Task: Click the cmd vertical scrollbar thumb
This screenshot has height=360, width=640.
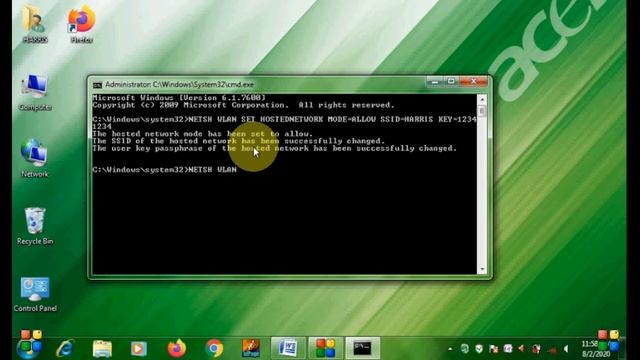Action: [x=482, y=111]
